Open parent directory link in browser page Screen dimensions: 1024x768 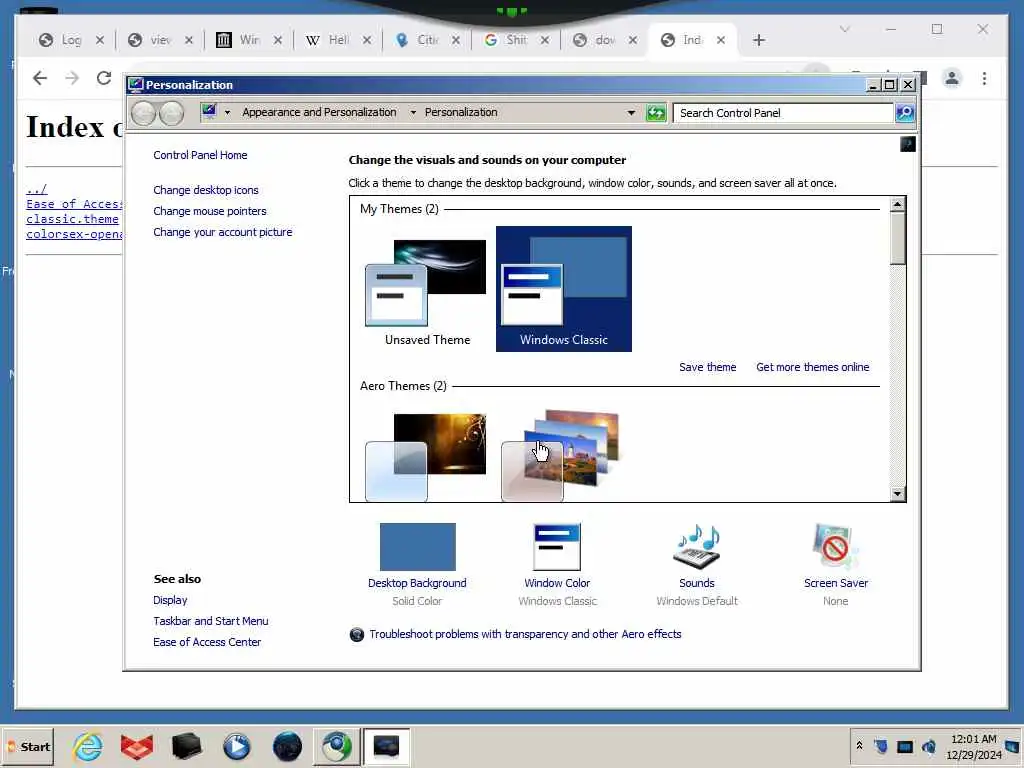[x=37, y=189]
